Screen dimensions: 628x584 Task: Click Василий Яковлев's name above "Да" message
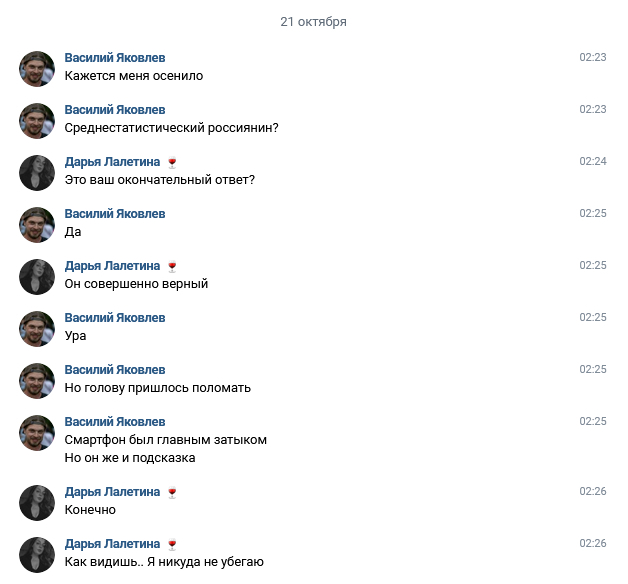point(115,214)
